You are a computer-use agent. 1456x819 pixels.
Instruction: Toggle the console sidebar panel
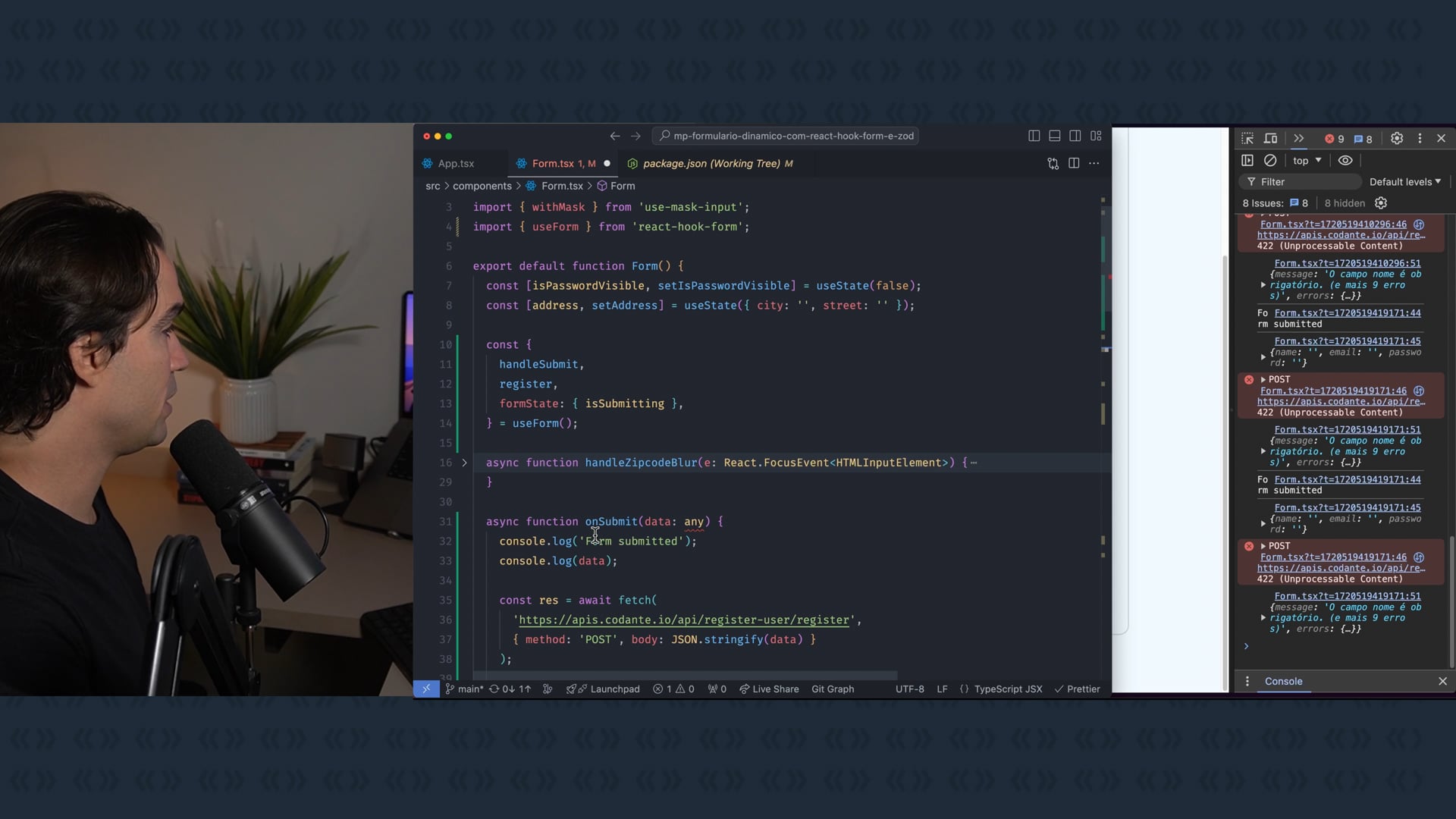click(x=1247, y=161)
